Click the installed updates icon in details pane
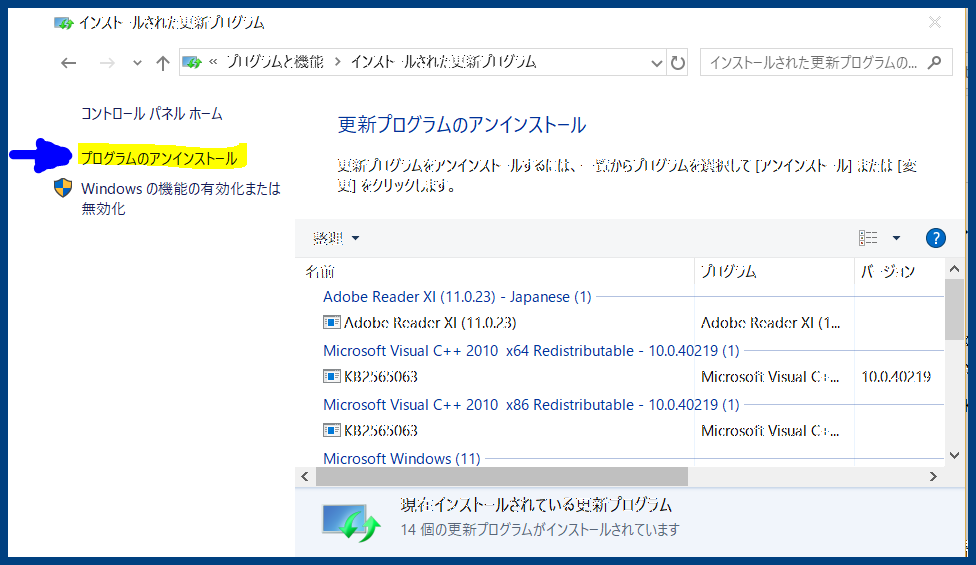This screenshot has width=976, height=565. [351, 523]
